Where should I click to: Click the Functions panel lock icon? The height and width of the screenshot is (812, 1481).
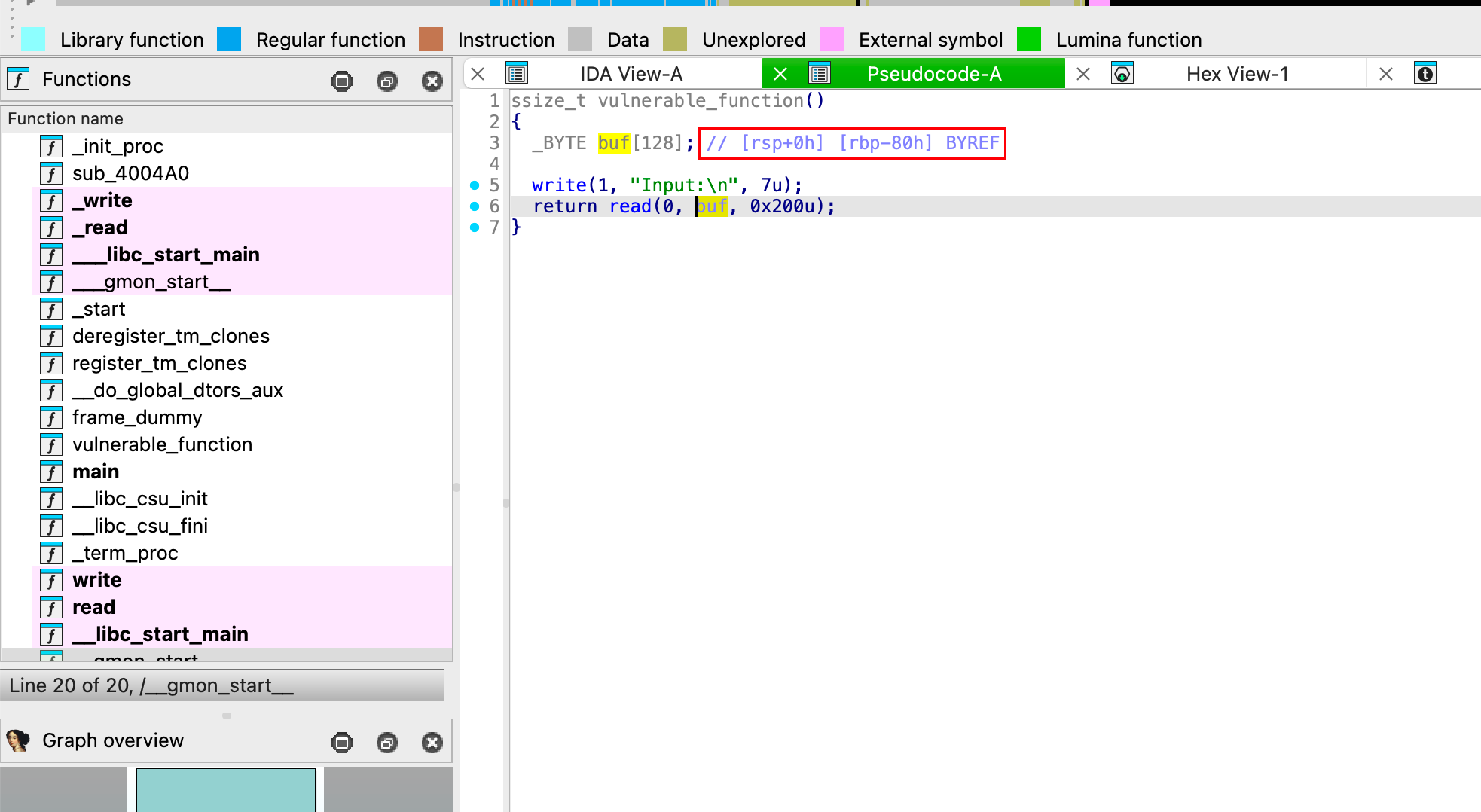[342, 81]
